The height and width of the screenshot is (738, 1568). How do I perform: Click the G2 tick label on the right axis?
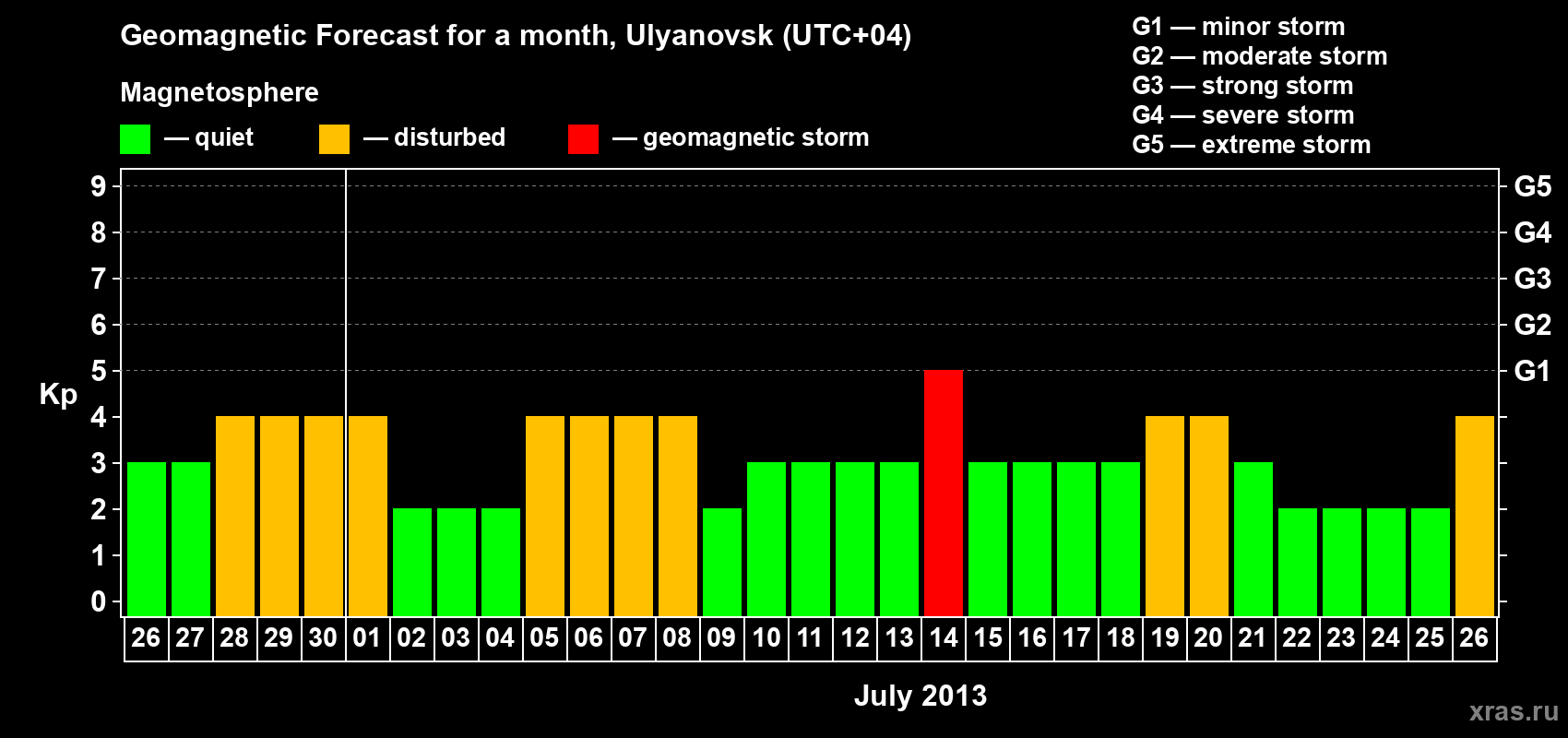1533,325
